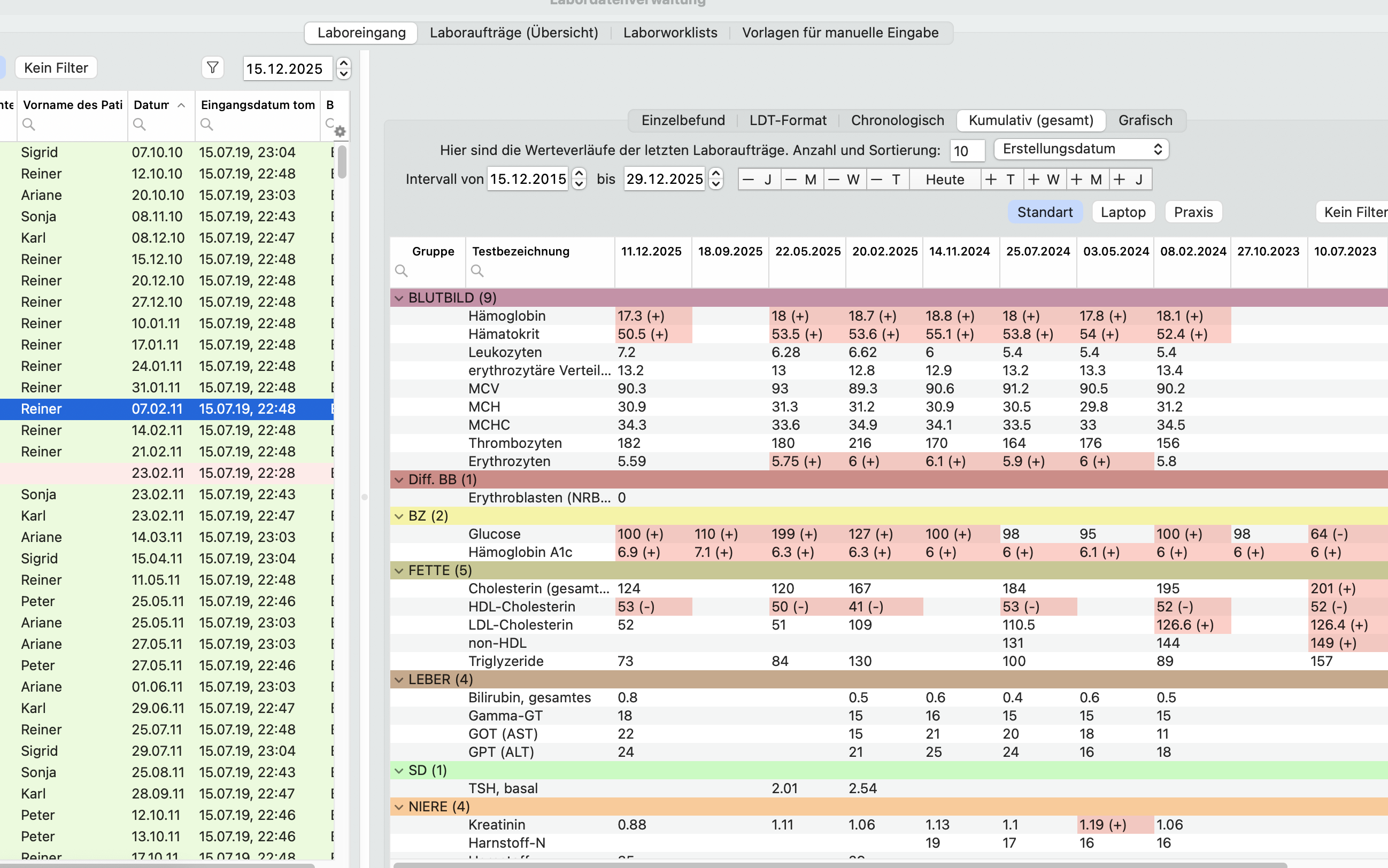Click the Heute interval button
1388x868 pixels.
tap(945, 179)
